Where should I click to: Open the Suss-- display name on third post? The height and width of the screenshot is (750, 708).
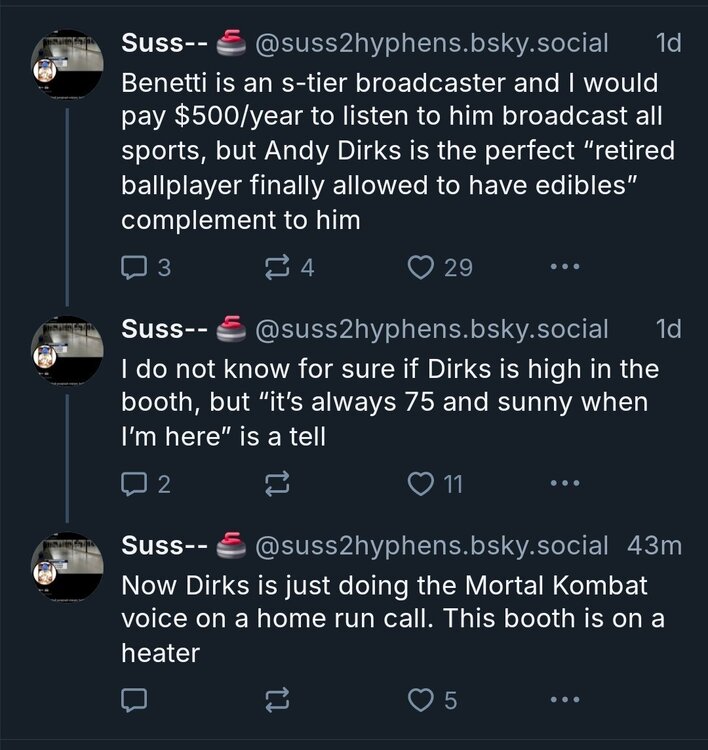[163, 545]
